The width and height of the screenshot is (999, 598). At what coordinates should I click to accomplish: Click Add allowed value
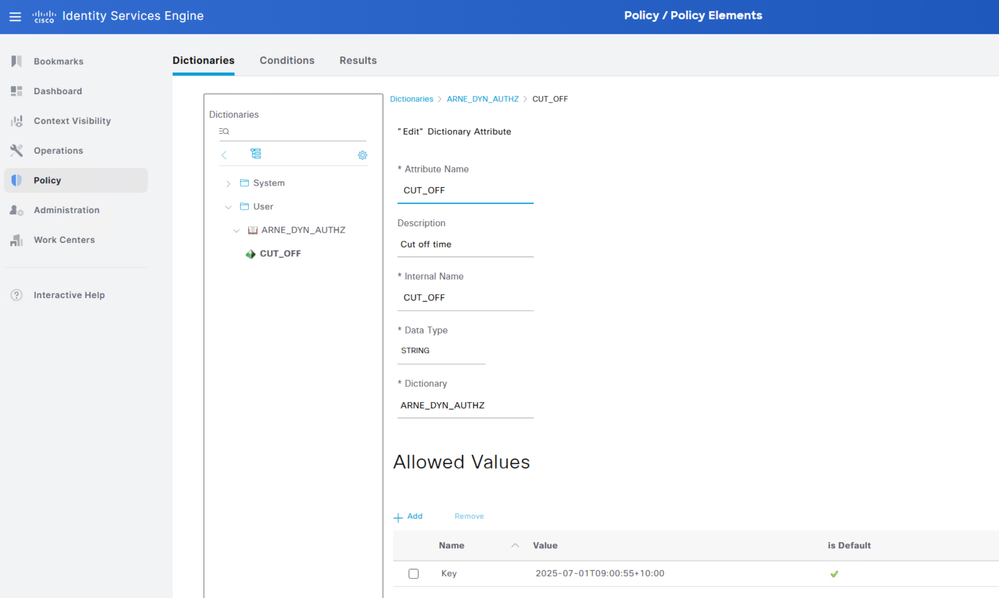(415, 516)
